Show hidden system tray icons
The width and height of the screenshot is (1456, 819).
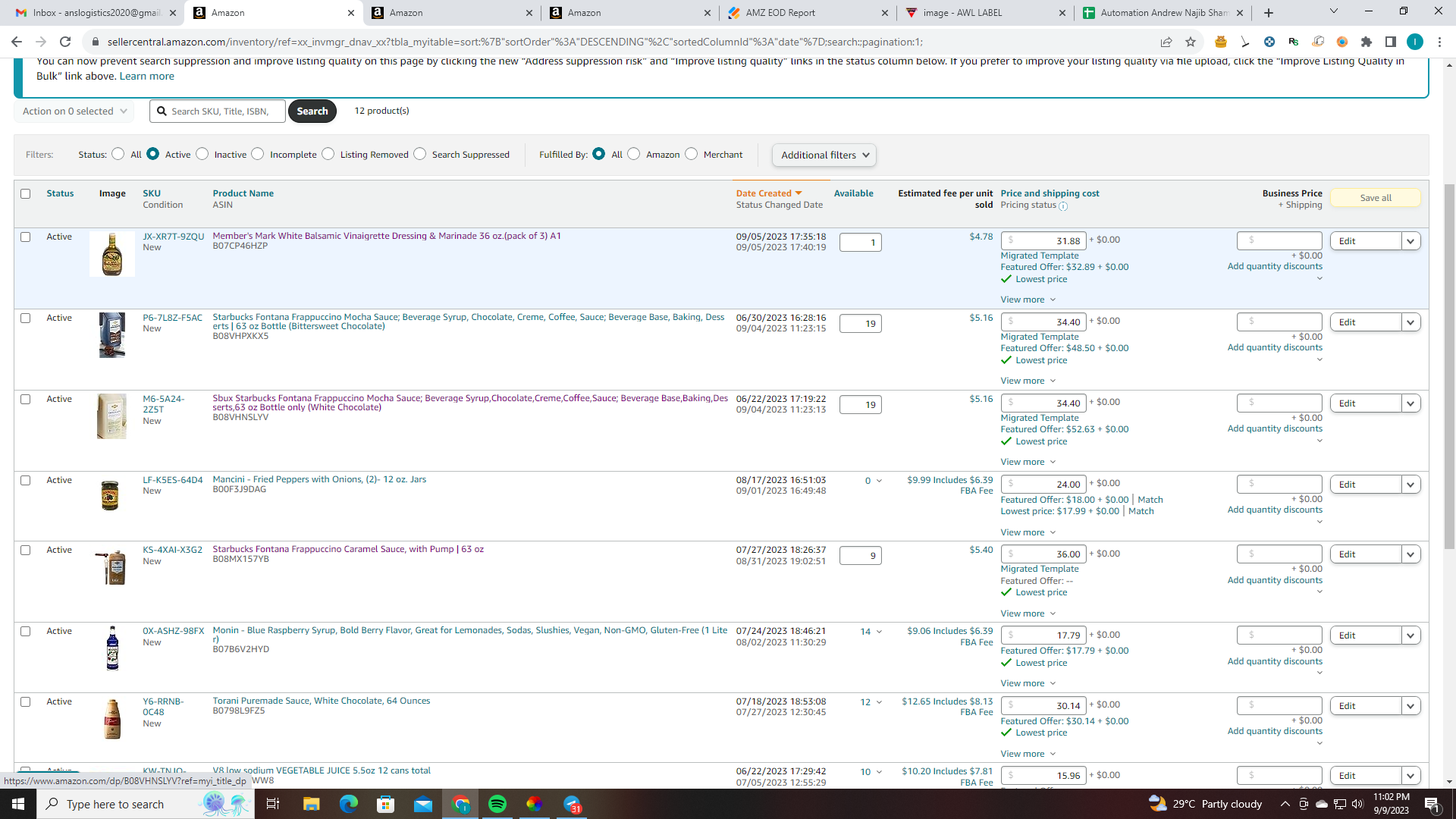point(1285,804)
